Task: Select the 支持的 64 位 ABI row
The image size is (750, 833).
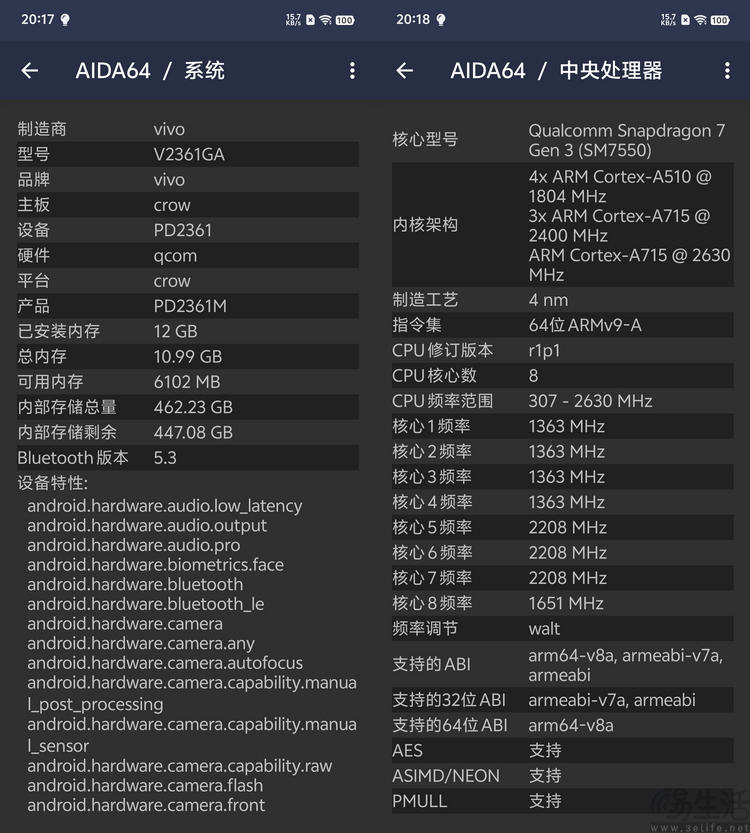Action: 562,725
